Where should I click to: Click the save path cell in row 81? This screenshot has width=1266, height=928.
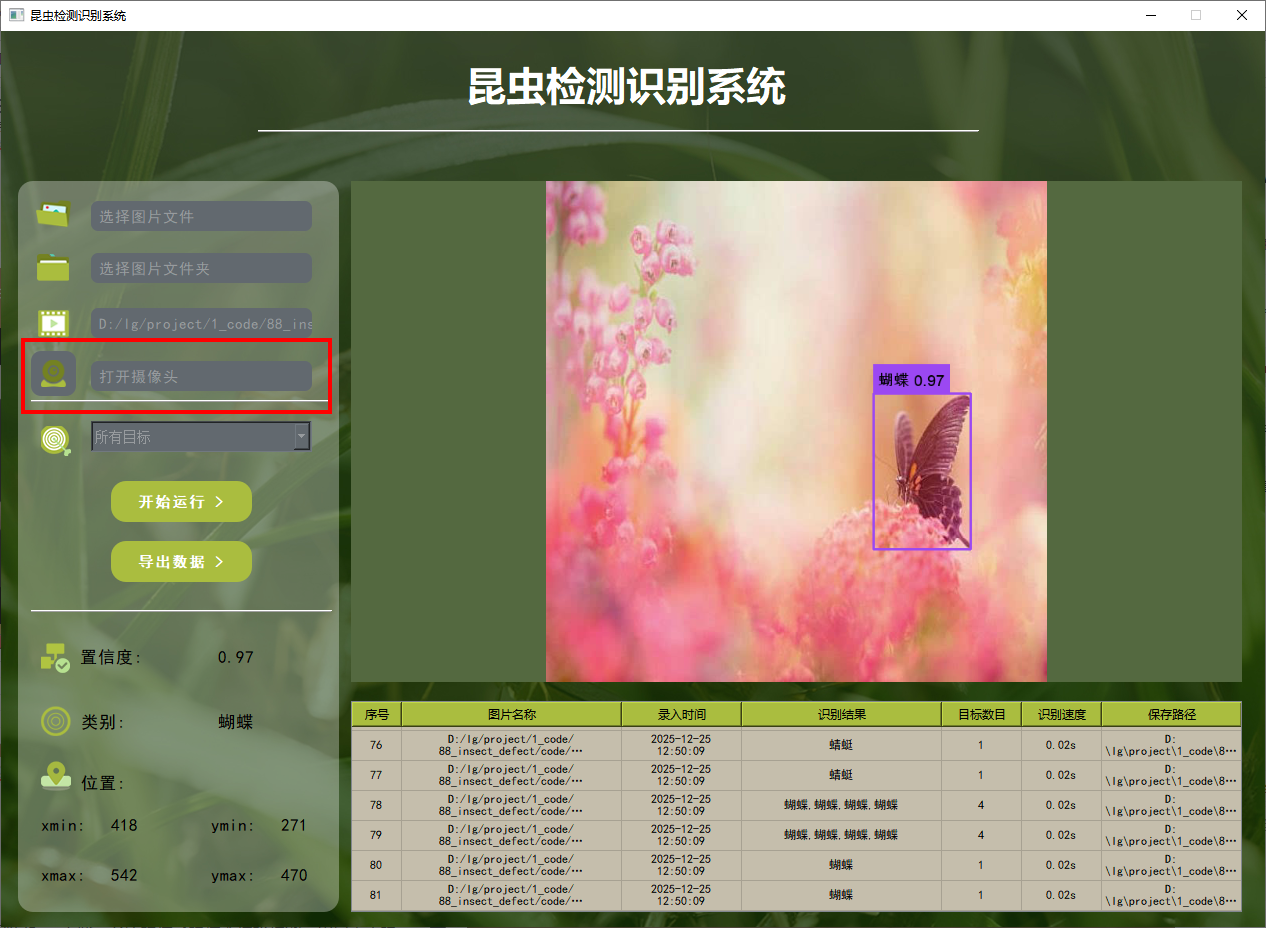tap(1171, 895)
